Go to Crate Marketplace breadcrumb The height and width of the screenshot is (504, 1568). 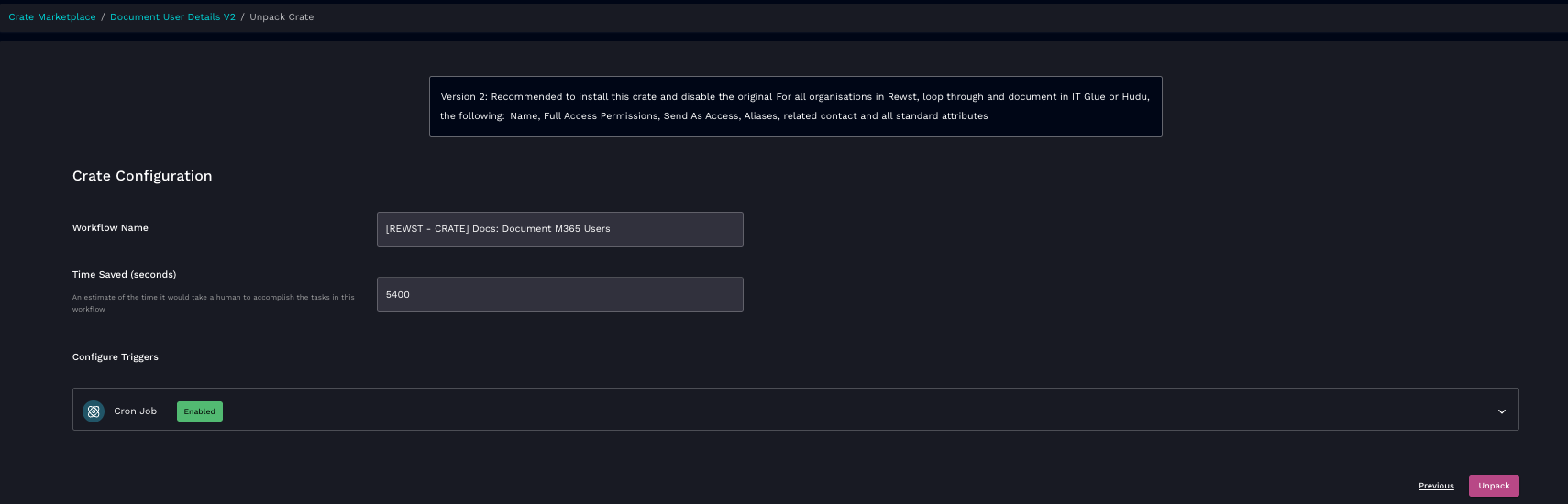click(x=52, y=17)
